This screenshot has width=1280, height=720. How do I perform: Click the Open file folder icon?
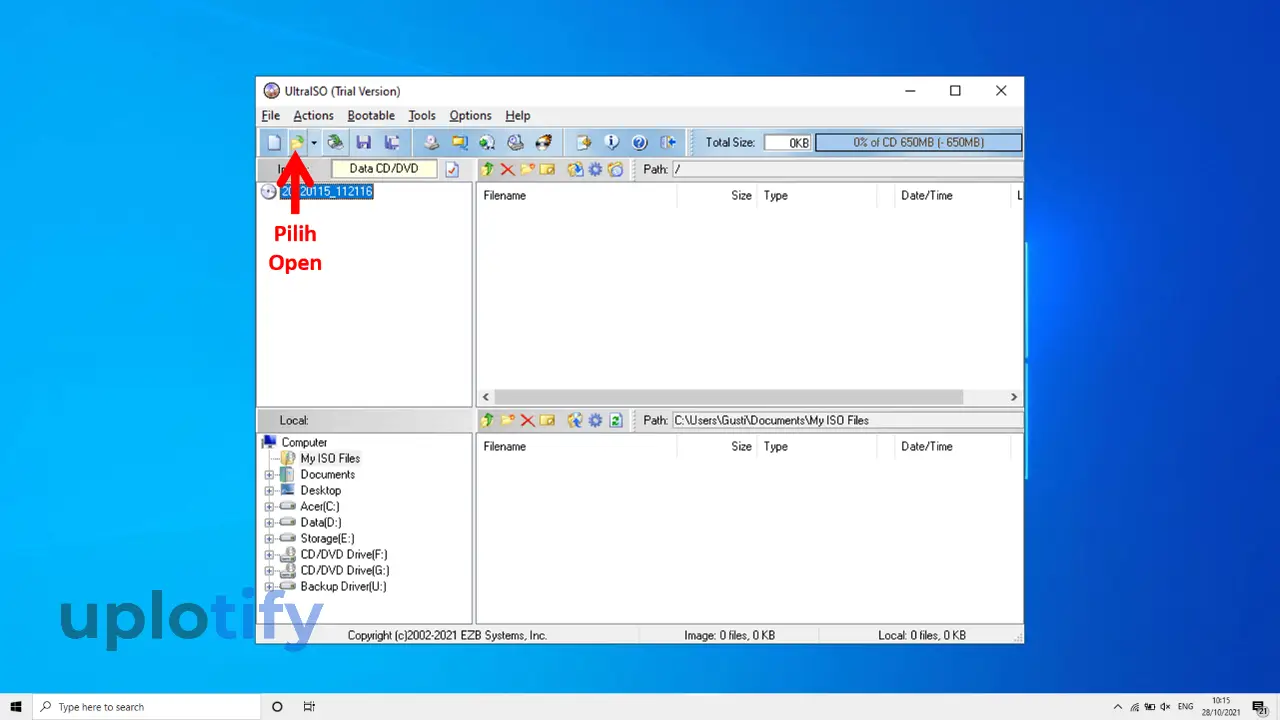click(297, 143)
